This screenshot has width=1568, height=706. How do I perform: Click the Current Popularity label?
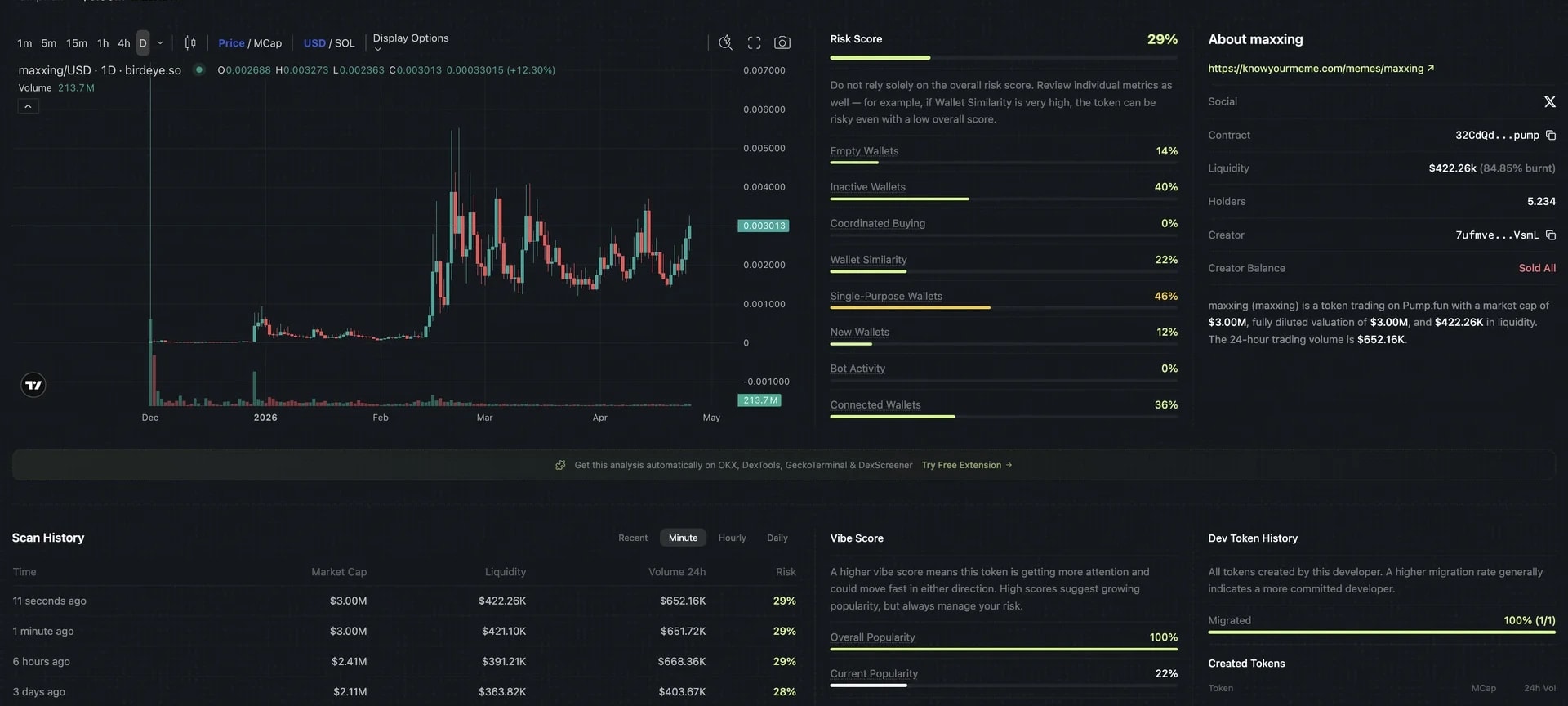pos(874,673)
